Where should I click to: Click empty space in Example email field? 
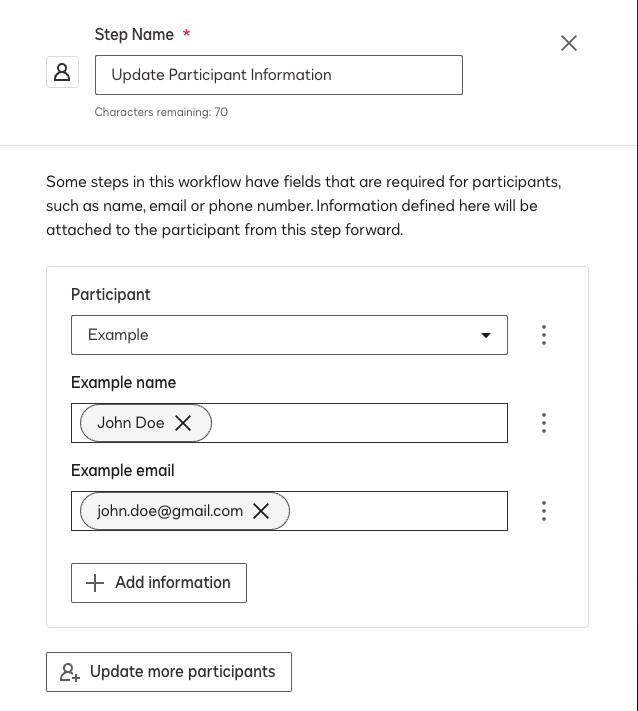398,511
